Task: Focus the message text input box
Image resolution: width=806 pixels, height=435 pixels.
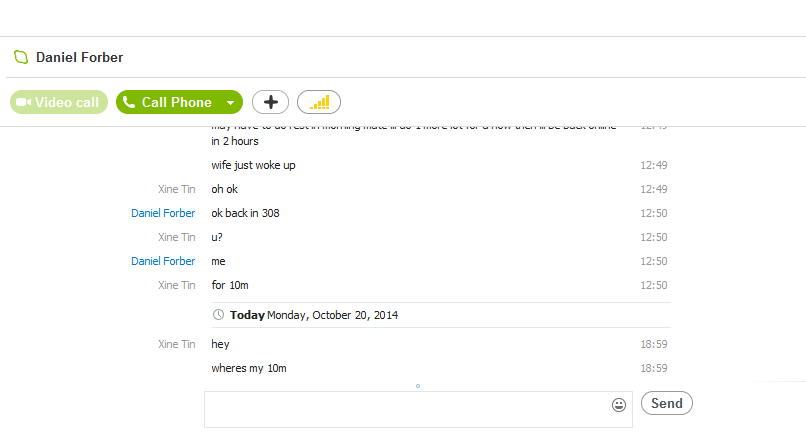Action: [x=410, y=408]
